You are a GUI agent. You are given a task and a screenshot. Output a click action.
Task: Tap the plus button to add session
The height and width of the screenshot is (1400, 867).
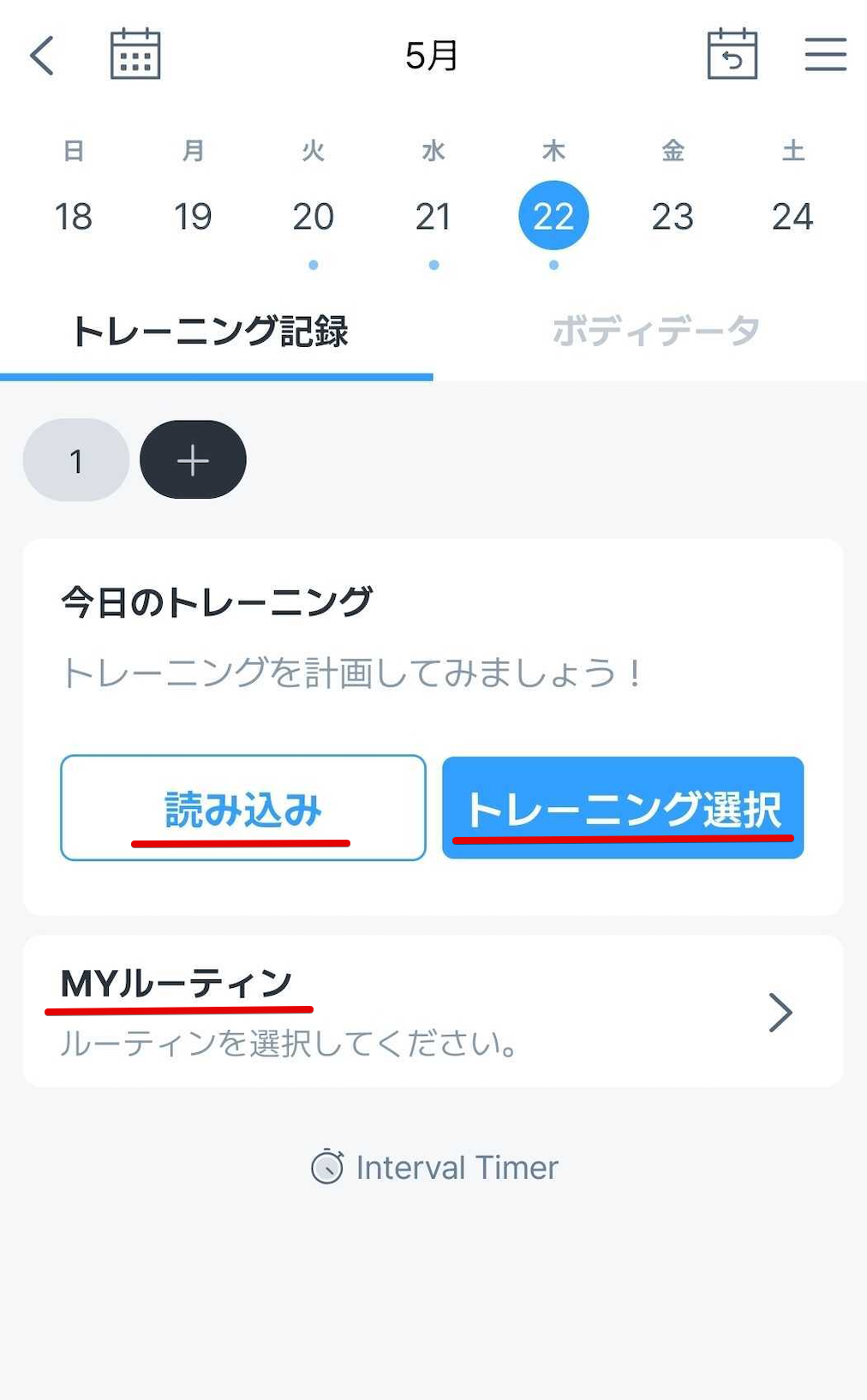193,460
